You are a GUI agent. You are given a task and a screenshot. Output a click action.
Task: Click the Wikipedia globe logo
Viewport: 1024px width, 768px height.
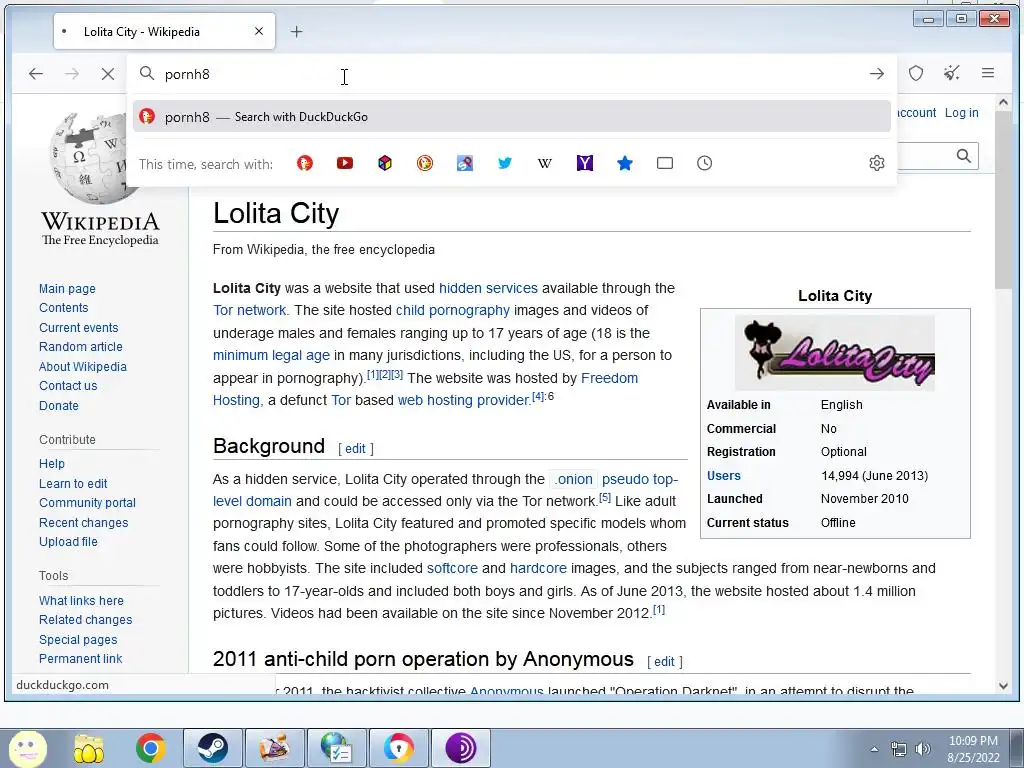point(90,159)
